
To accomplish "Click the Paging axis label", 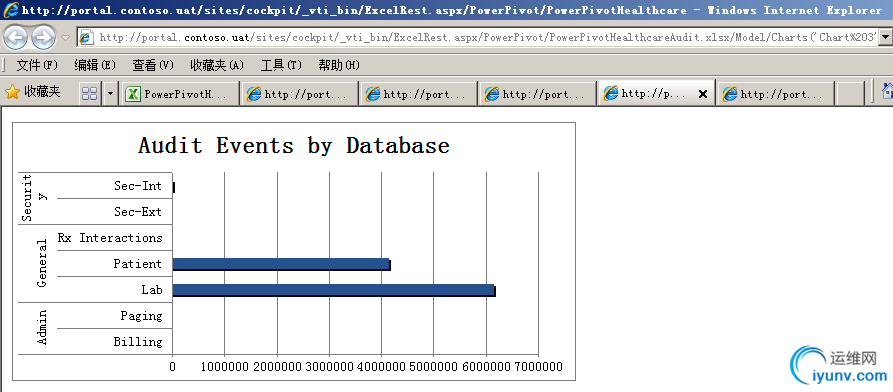I will coord(142,316).
